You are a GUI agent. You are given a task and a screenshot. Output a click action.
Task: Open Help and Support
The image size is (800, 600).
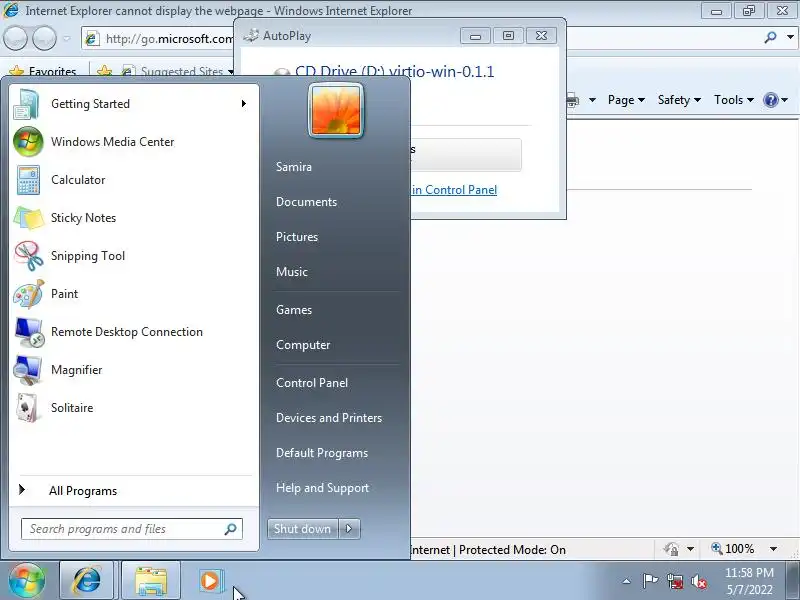coord(322,488)
